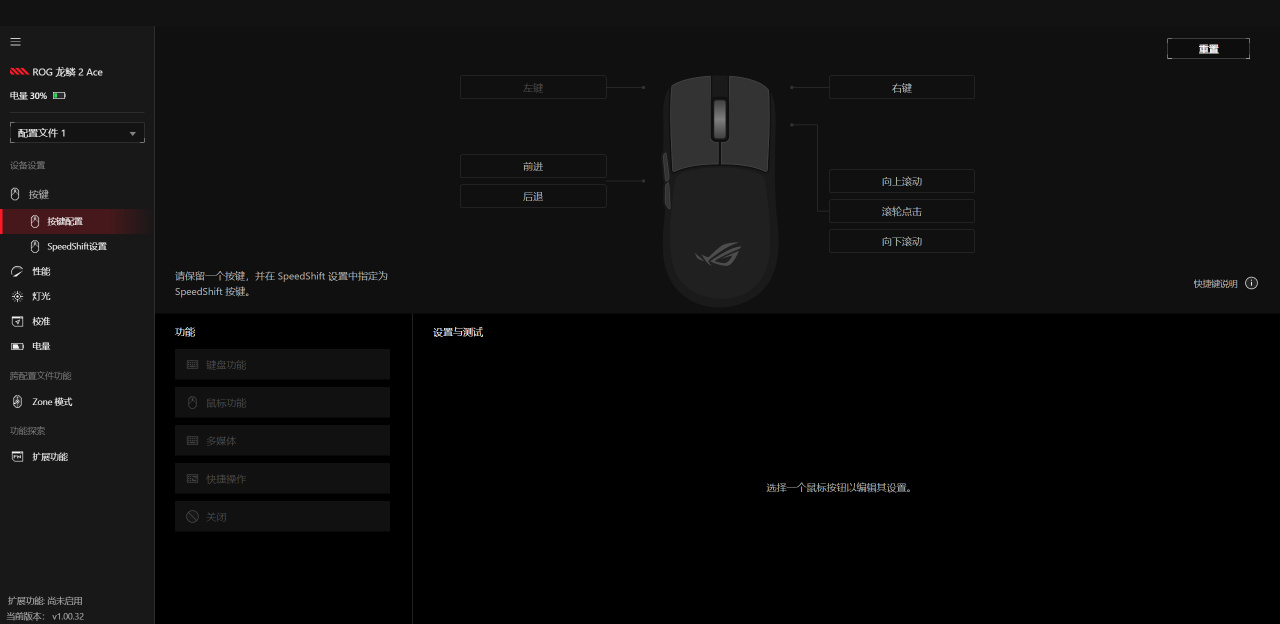Screen dimensions: 1280x624
Task: Click the battery icon beside 电量 menu
Action: [16, 346]
